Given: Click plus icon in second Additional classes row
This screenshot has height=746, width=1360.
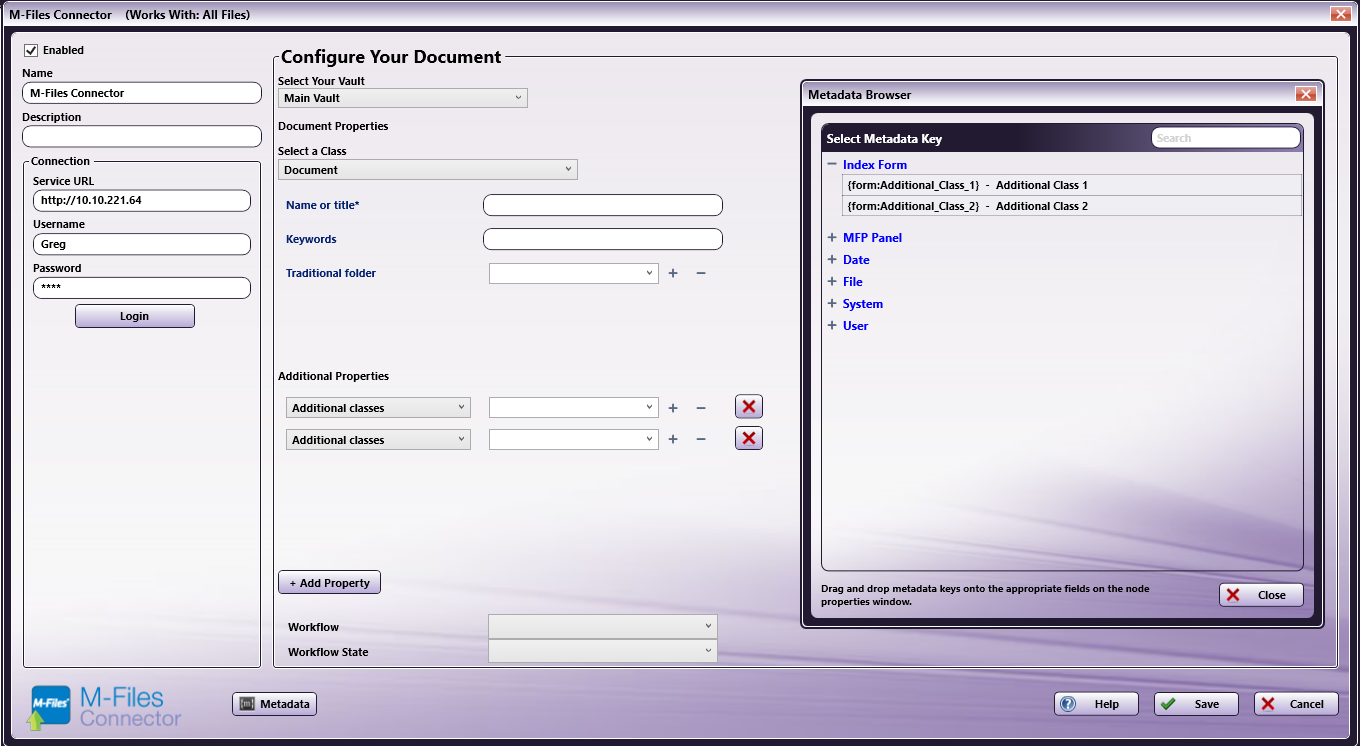Looking at the screenshot, I should 673,440.
